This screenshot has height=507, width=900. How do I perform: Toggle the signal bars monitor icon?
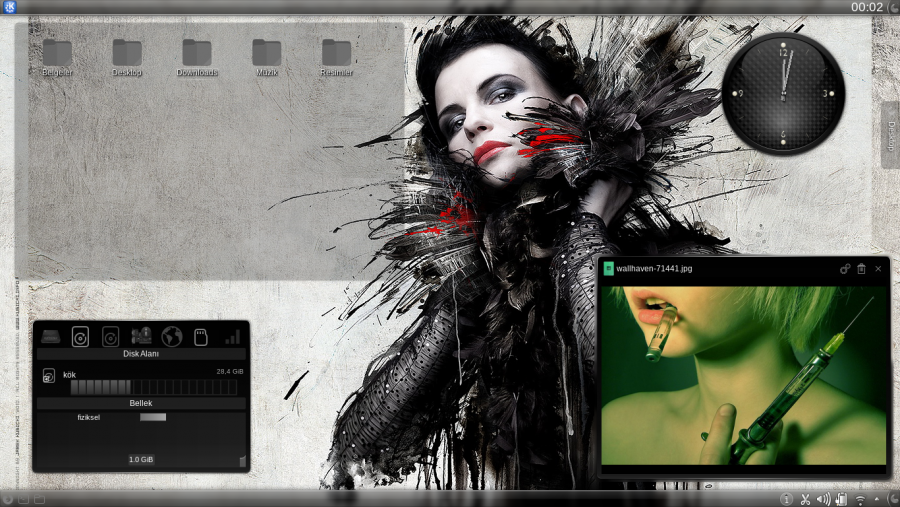[232, 336]
